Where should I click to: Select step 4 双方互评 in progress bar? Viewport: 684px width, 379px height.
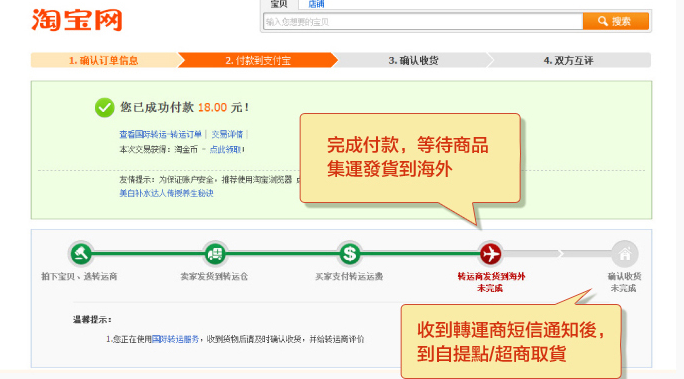(568, 60)
